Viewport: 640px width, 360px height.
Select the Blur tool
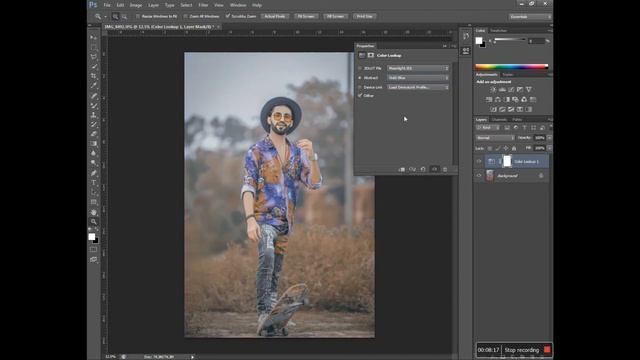point(94,153)
